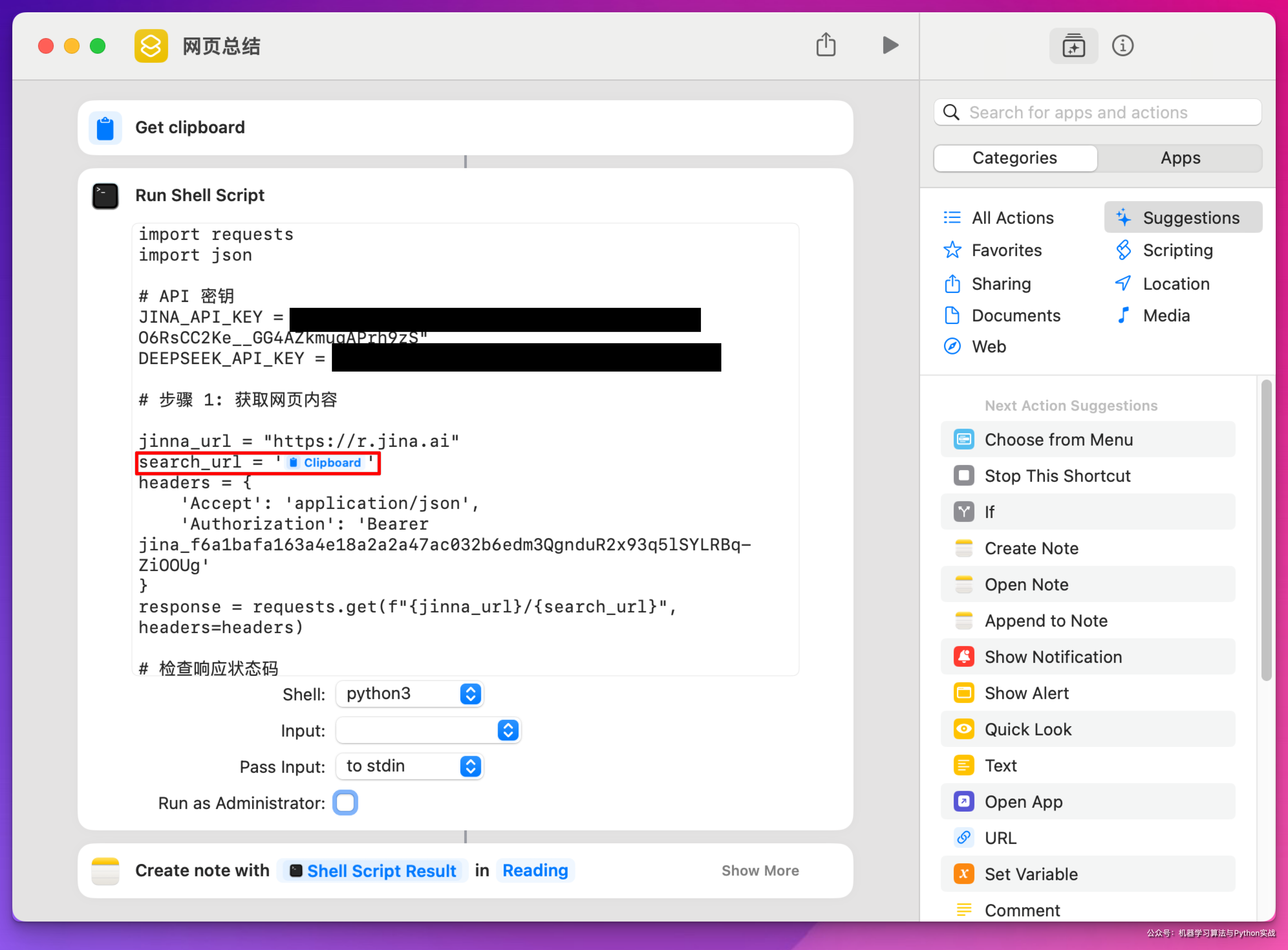1288x950 pixels.
Task: Click the share icon in the toolbar
Action: coord(826,45)
